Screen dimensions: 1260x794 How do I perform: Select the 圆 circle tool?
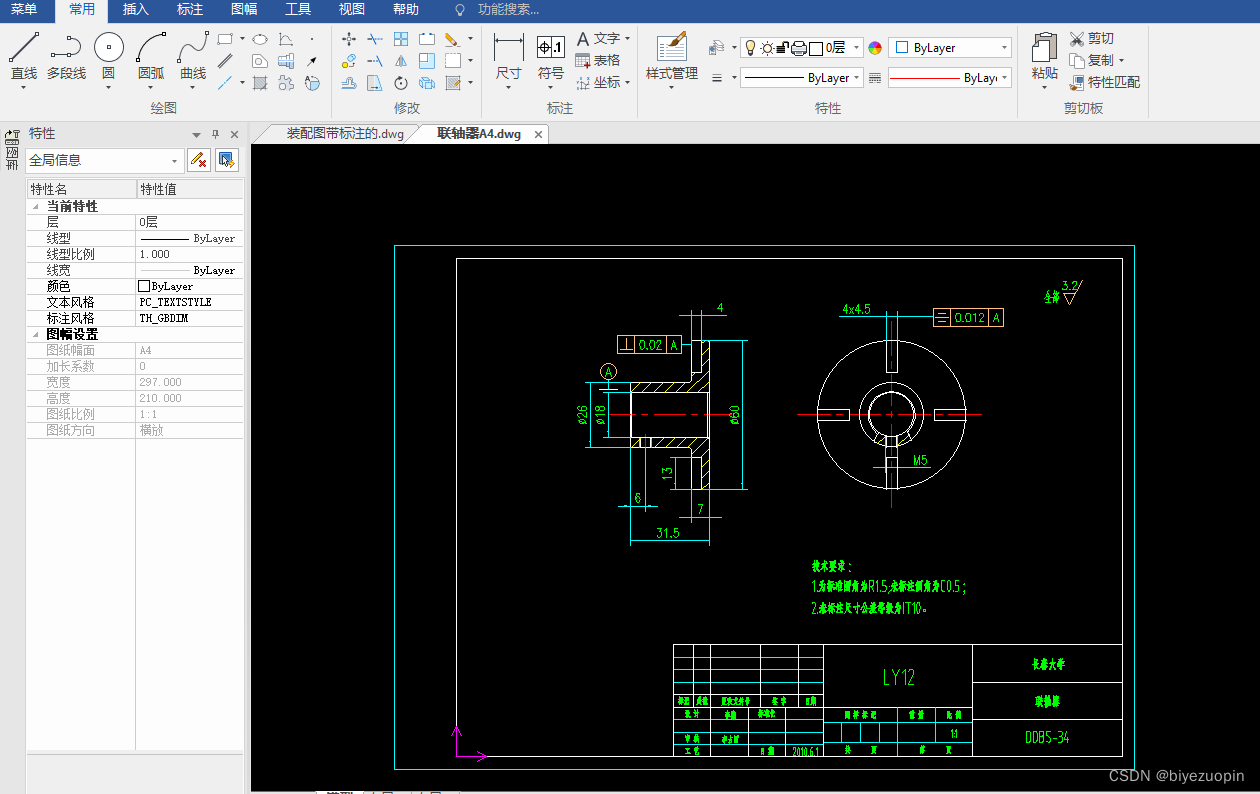tap(108, 57)
